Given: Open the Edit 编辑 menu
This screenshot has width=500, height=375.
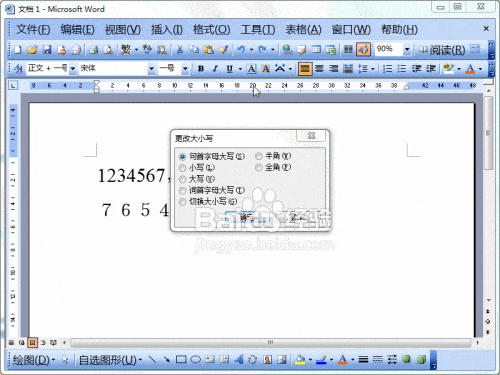Looking at the screenshot, I should pyautogui.click(x=77, y=30).
